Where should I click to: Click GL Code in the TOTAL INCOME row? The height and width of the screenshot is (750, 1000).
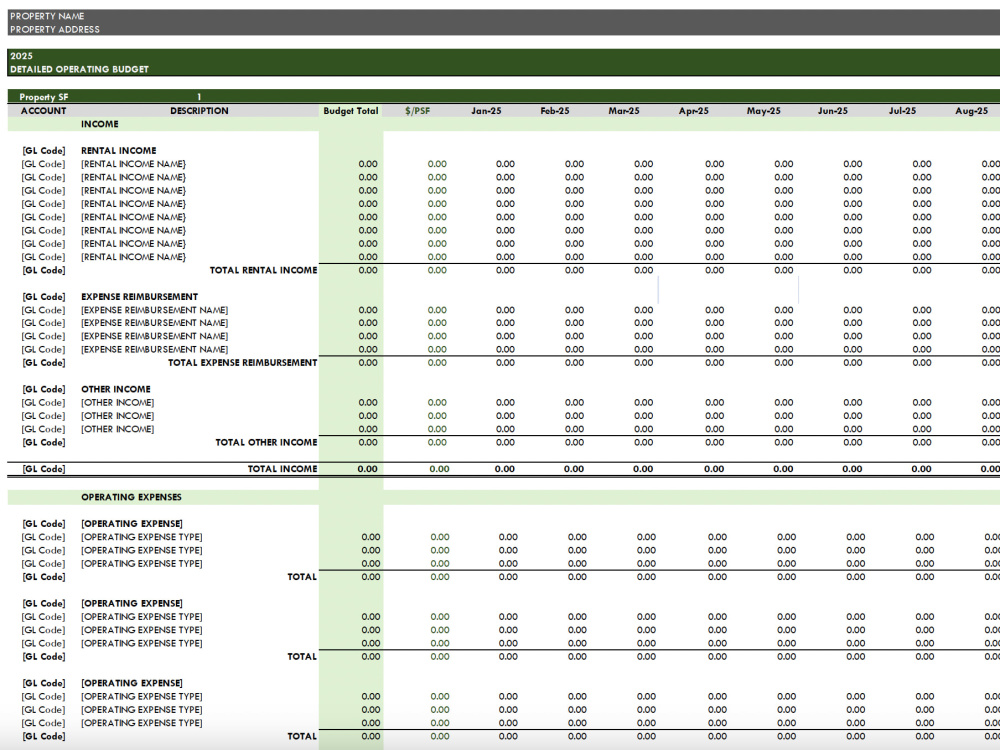click(43, 469)
